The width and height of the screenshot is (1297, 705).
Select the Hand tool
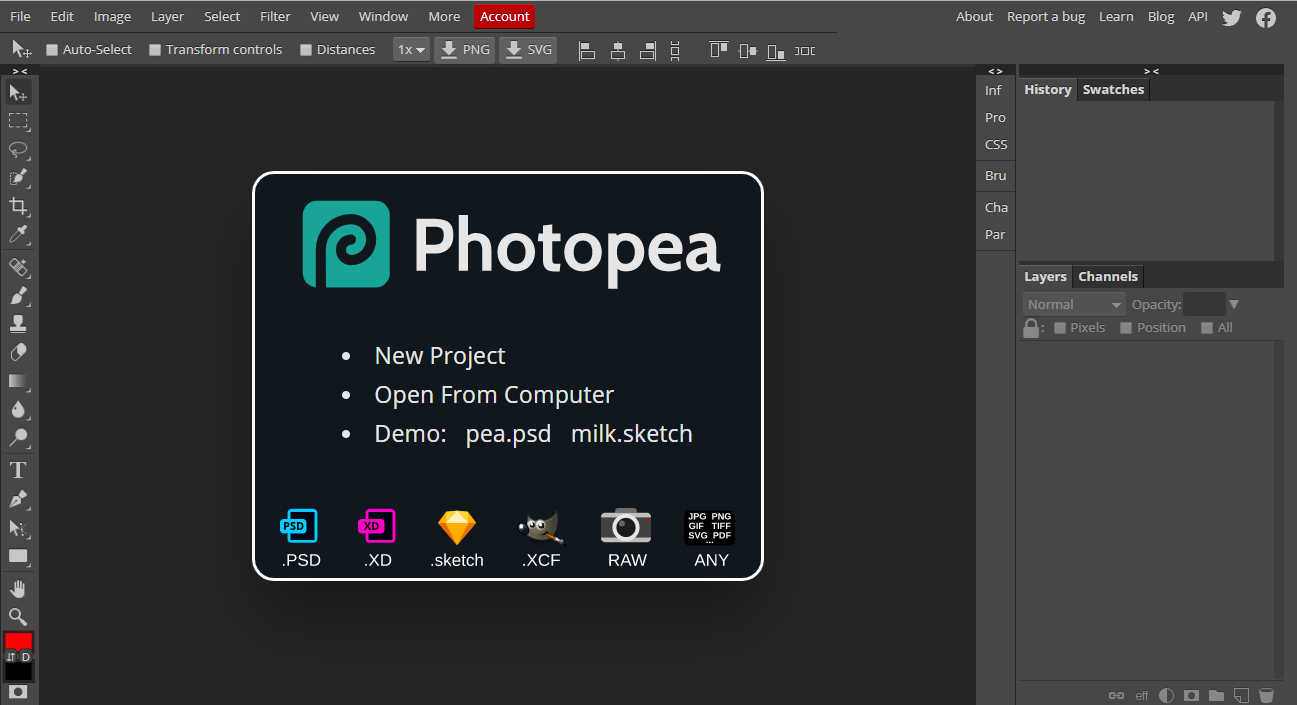(x=18, y=588)
